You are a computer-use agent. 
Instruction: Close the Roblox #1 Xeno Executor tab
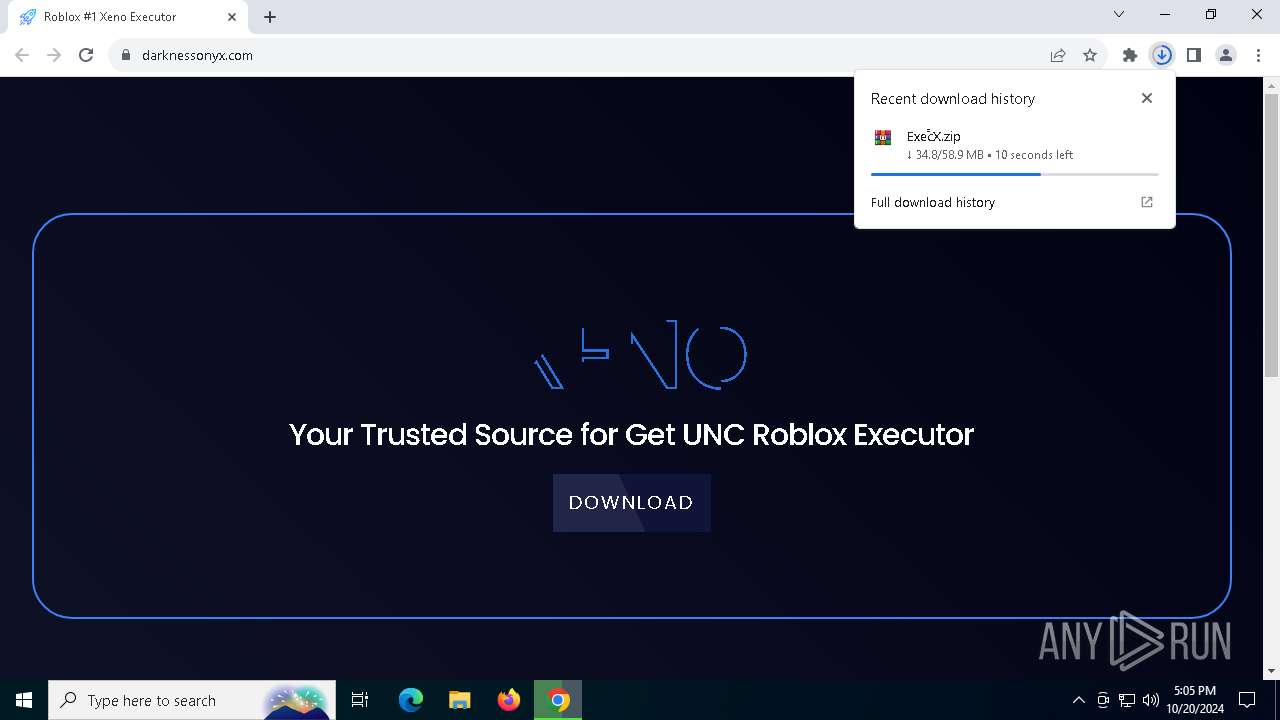tap(231, 16)
